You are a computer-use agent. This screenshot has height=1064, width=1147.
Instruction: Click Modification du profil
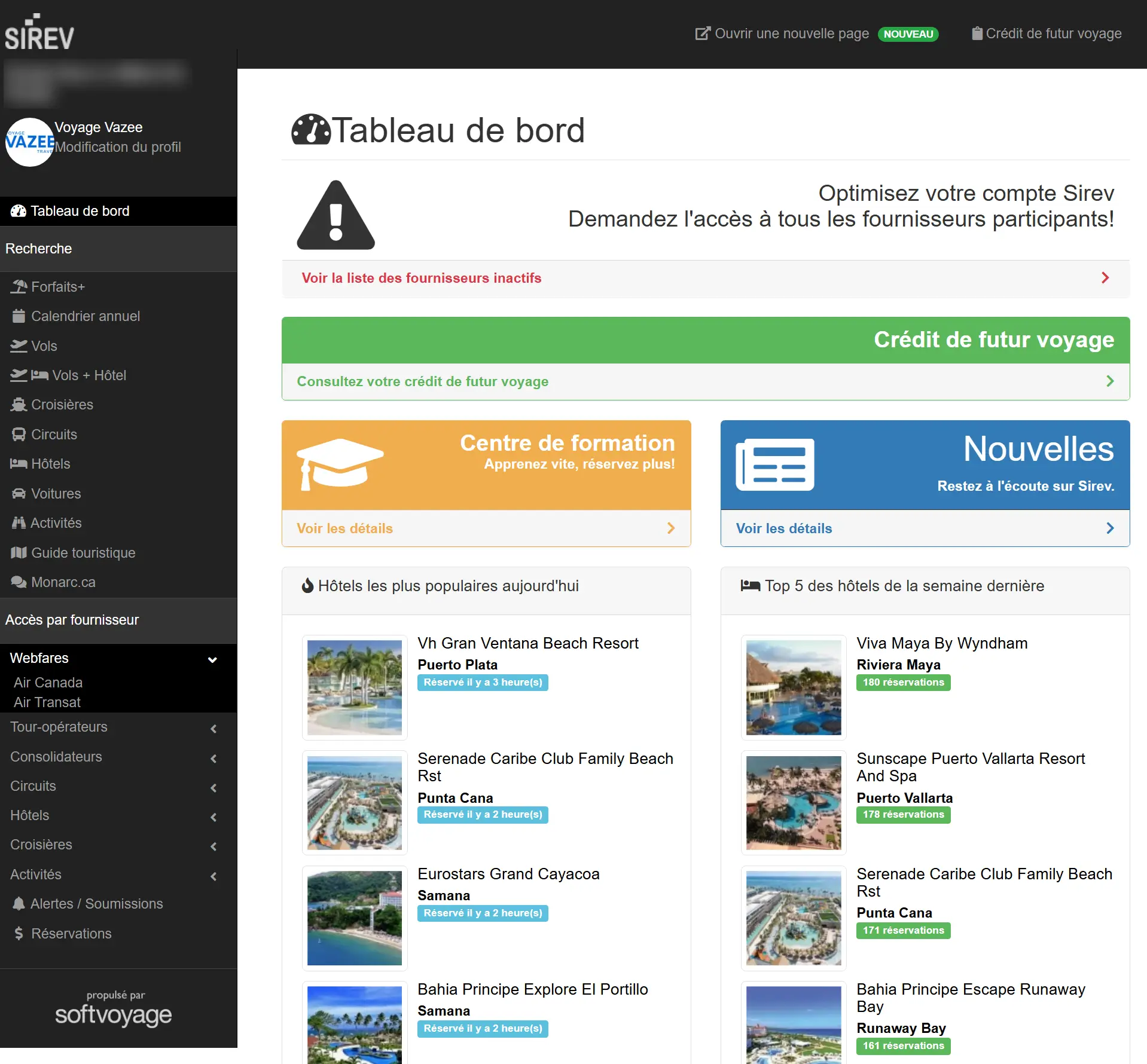click(x=118, y=147)
